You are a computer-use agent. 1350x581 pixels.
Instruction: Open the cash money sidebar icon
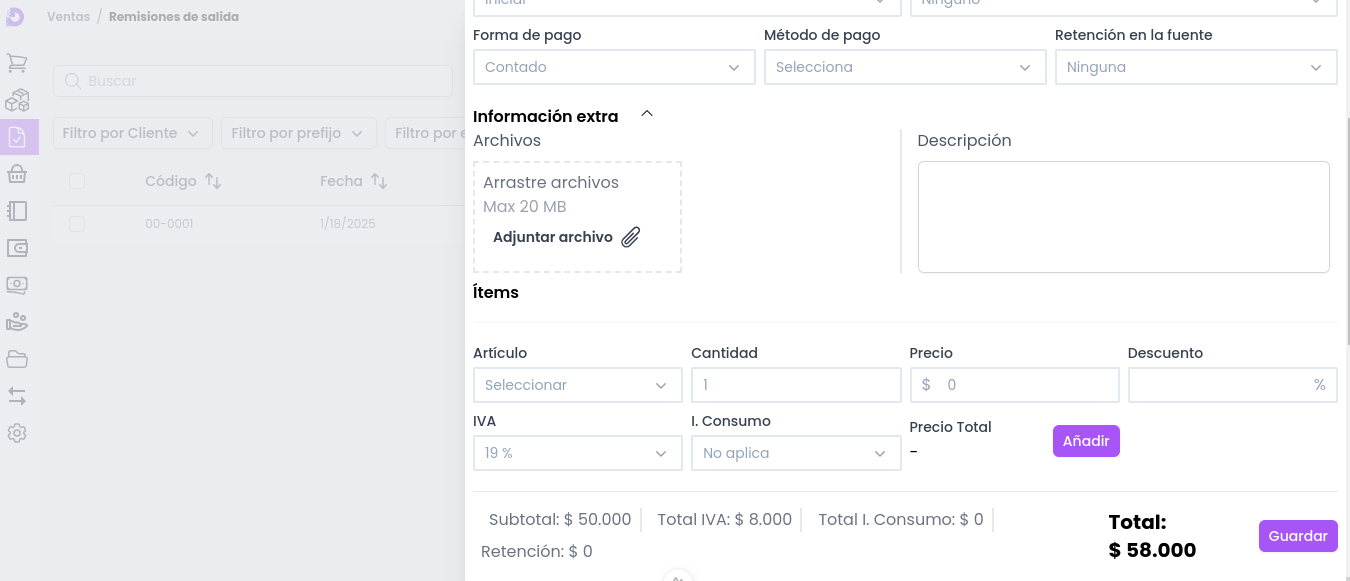17,285
